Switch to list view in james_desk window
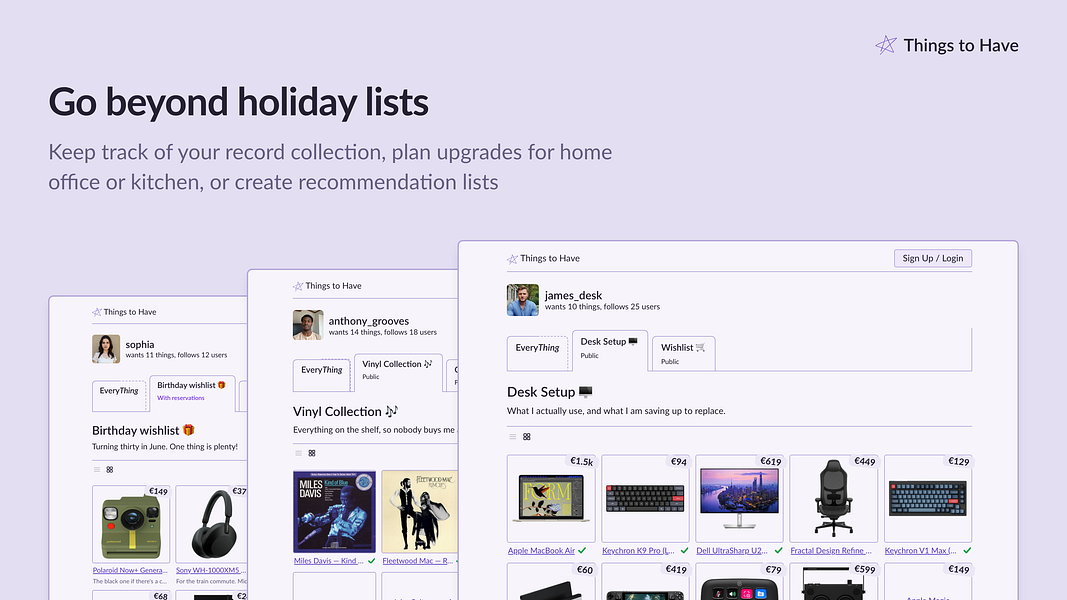Screen dimensions: 1067x600 click(x=512, y=437)
